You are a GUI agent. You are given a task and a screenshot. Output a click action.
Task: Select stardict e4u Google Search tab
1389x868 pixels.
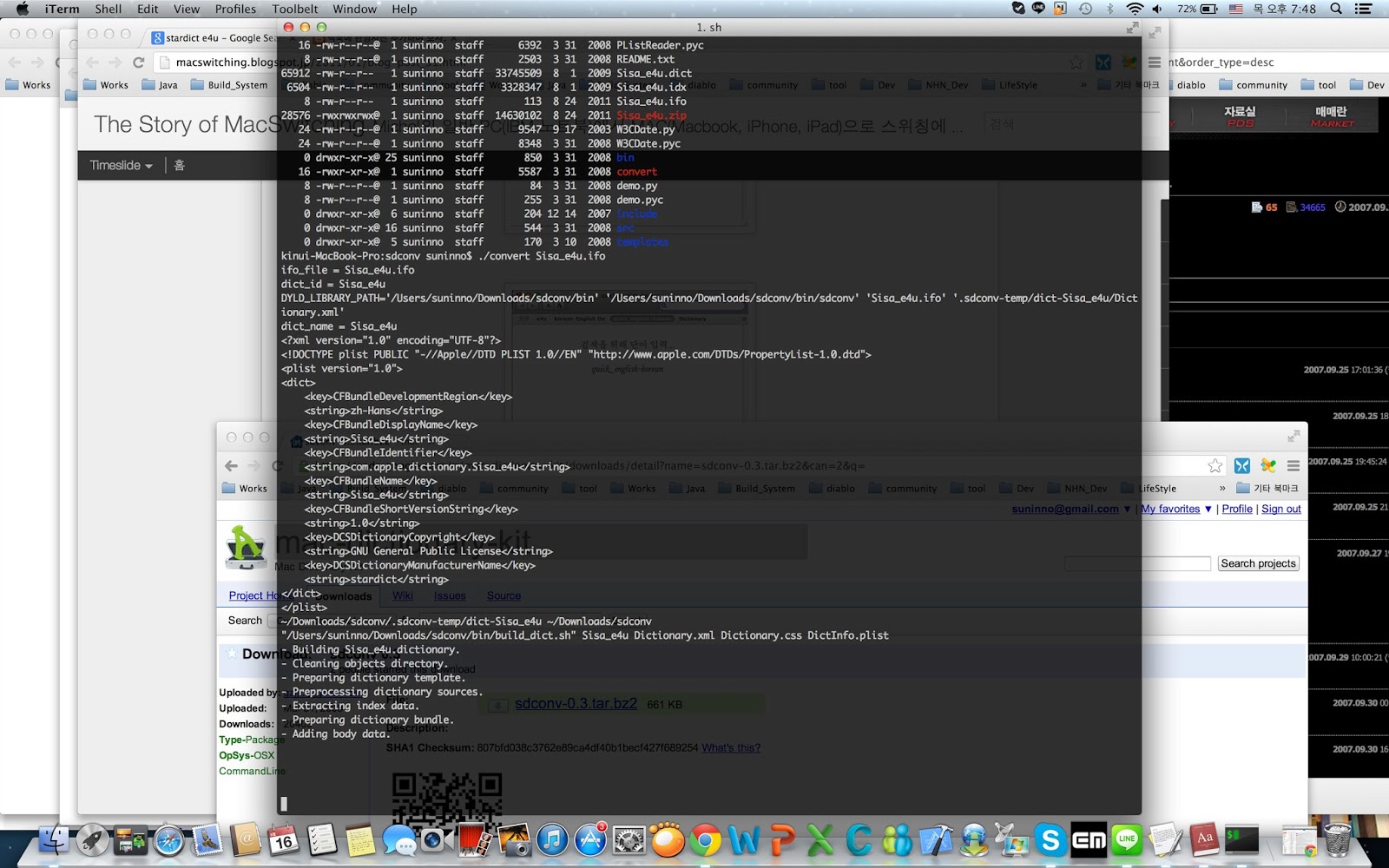pos(215,38)
